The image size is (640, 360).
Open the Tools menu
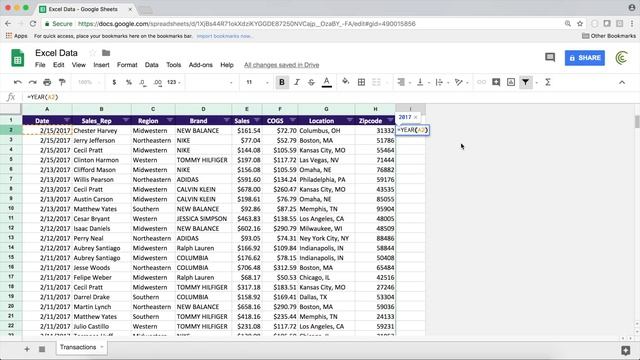pos(173,65)
